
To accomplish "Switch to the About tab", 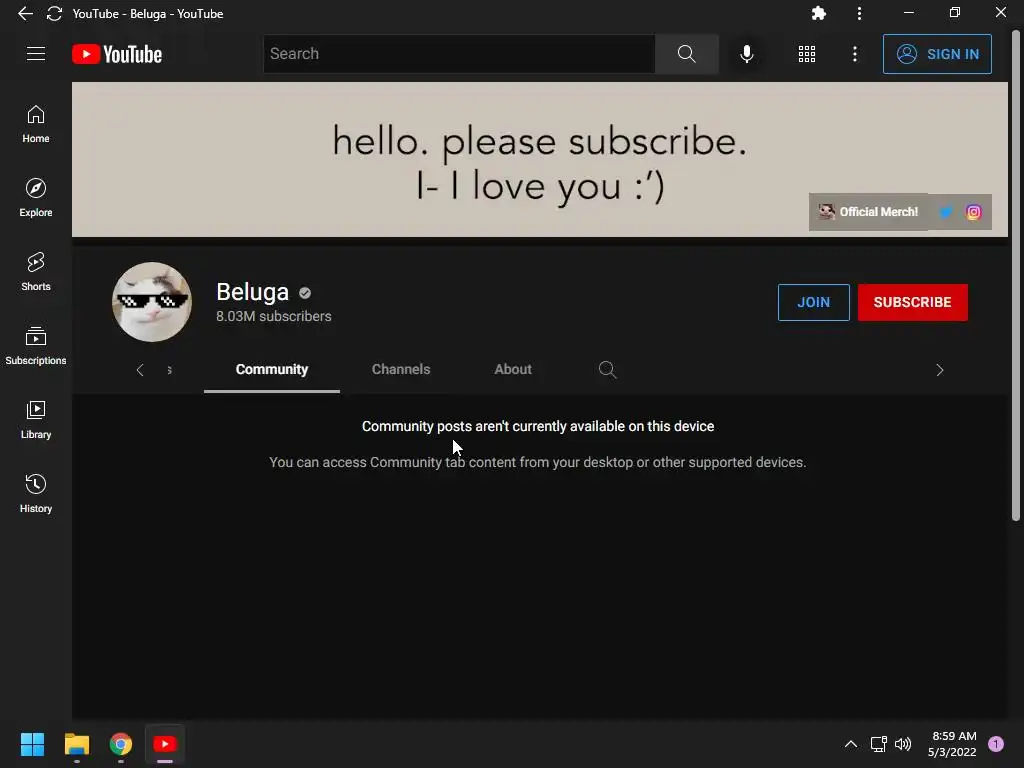I will coord(513,370).
